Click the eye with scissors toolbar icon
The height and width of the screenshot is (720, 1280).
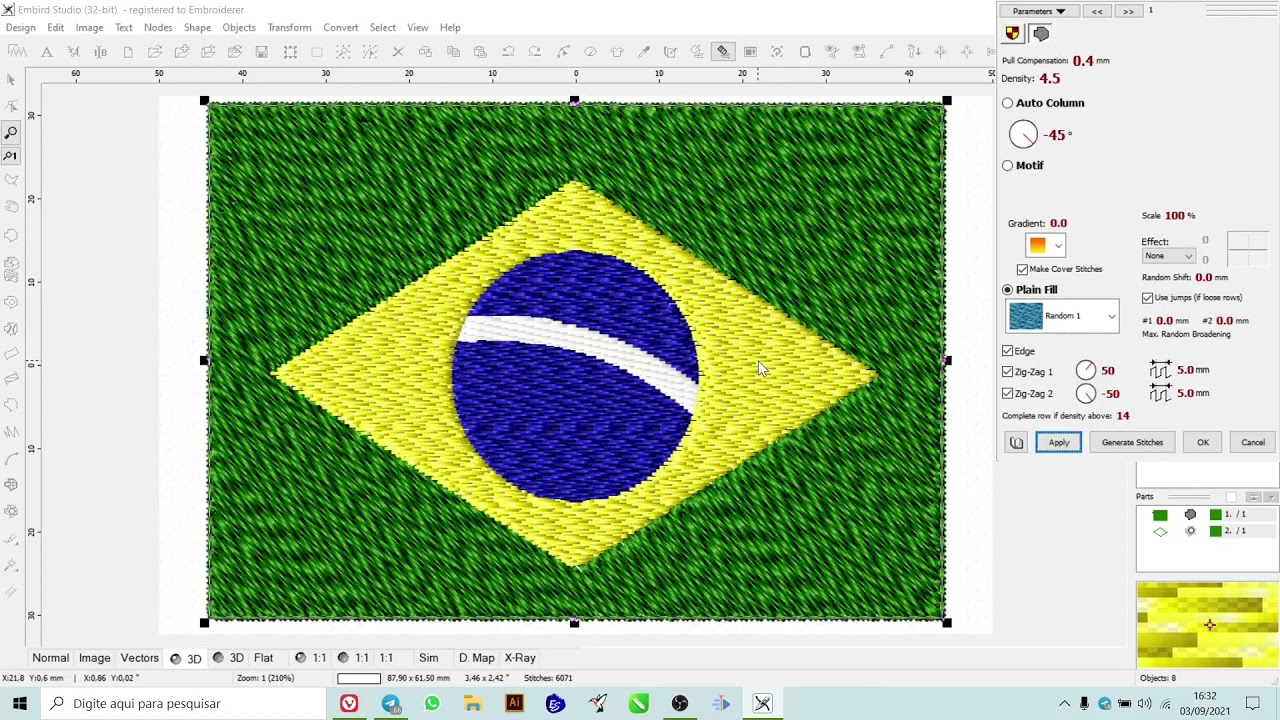coord(831,51)
